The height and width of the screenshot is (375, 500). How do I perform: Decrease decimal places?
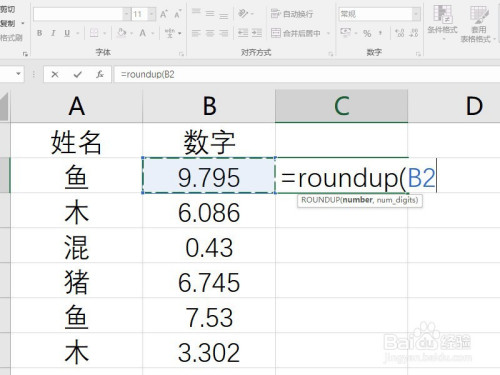pyautogui.click(x=414, y=33)
